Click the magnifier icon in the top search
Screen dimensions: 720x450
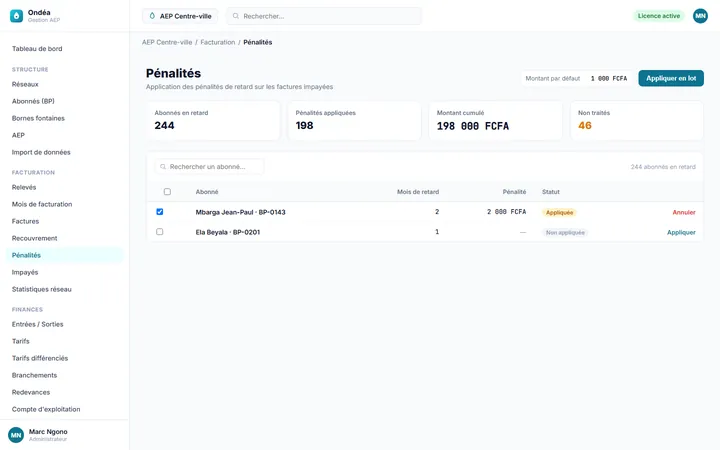[236, 16]
